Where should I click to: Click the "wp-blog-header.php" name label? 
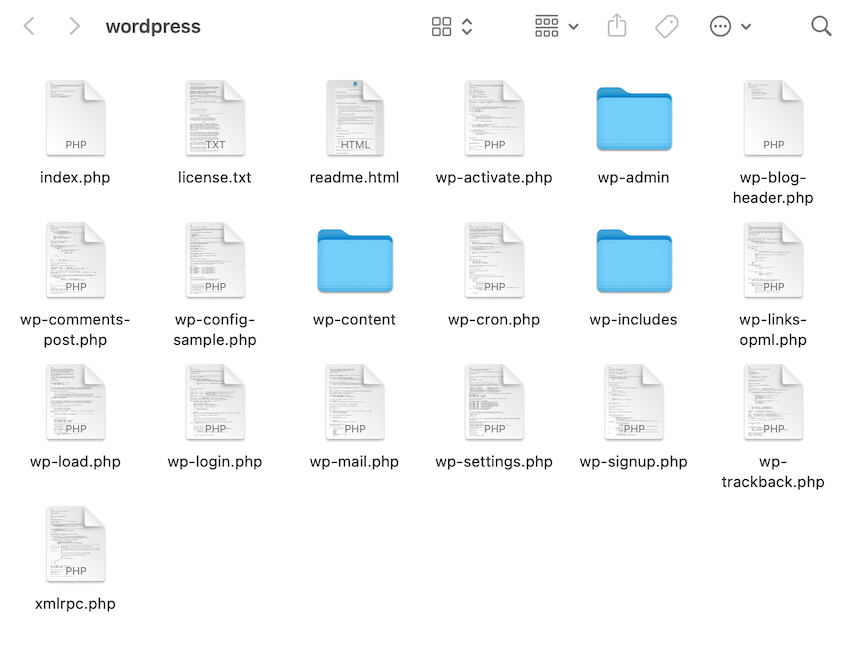(773, 188)
